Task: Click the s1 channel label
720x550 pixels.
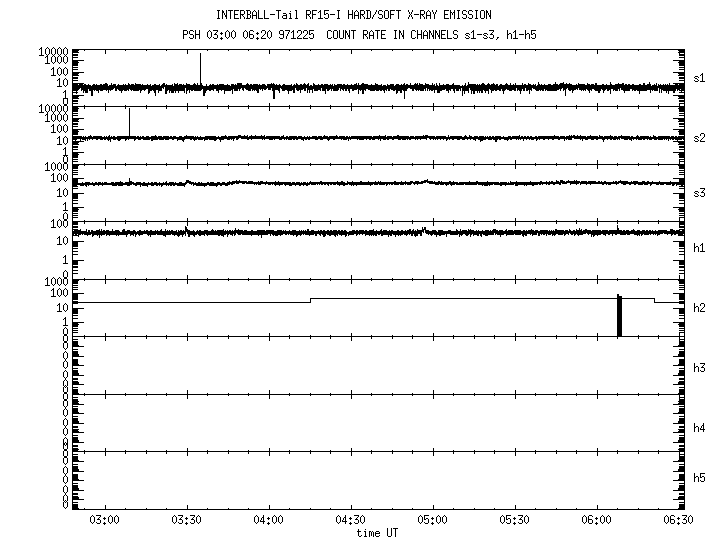Action: pyautogui.click(x=701, y=77)
